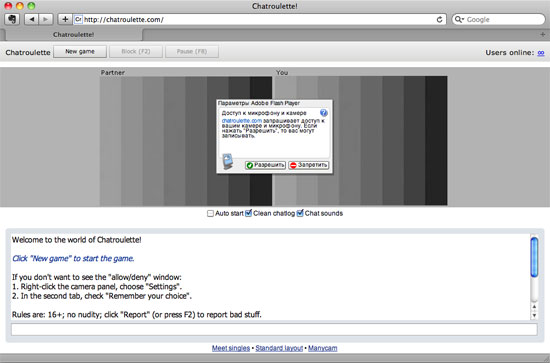
Task: Select the Chatroulette! browser tab
Action: coord(74,34)
